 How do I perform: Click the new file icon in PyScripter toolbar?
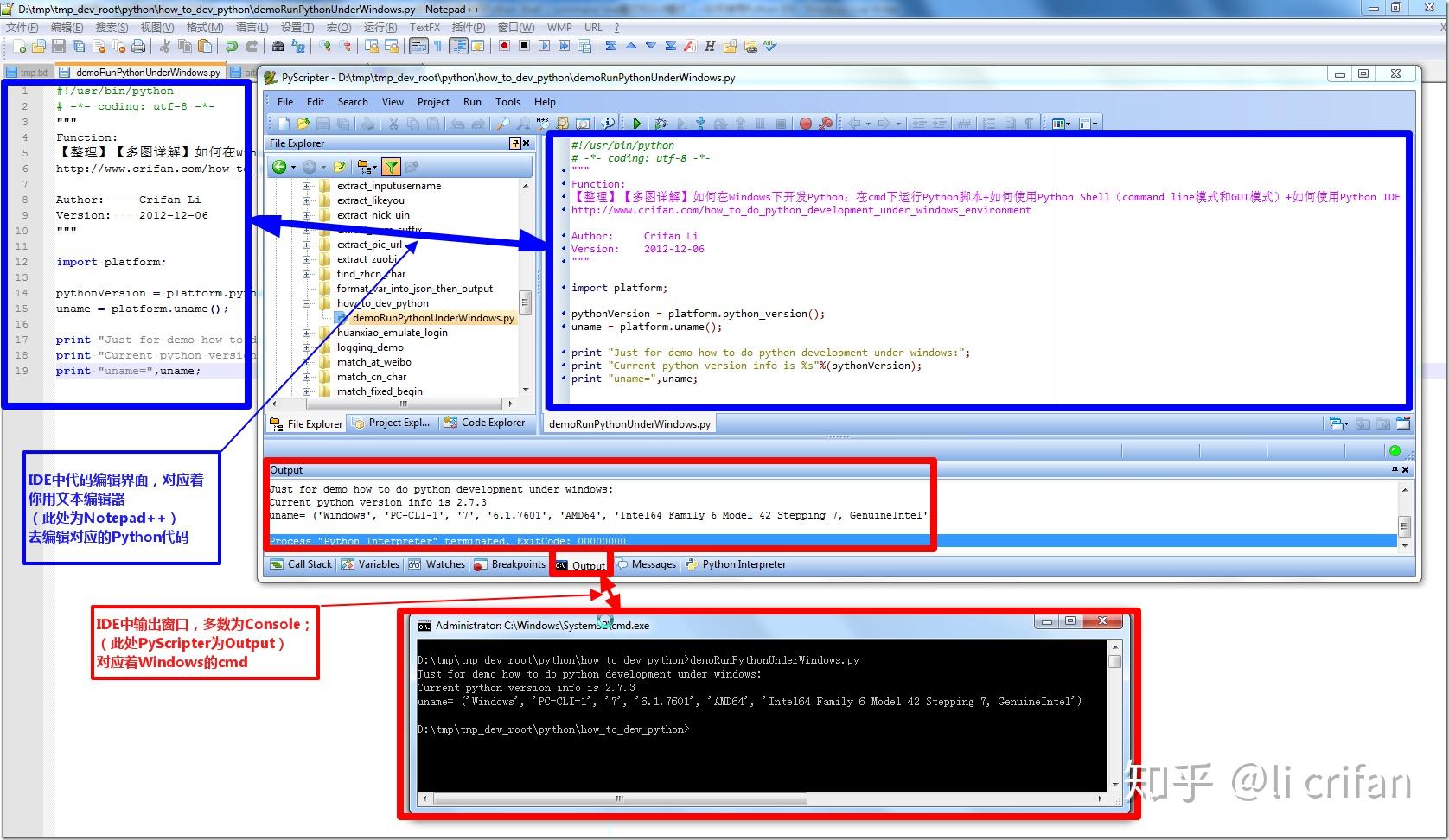coord(285,123)
